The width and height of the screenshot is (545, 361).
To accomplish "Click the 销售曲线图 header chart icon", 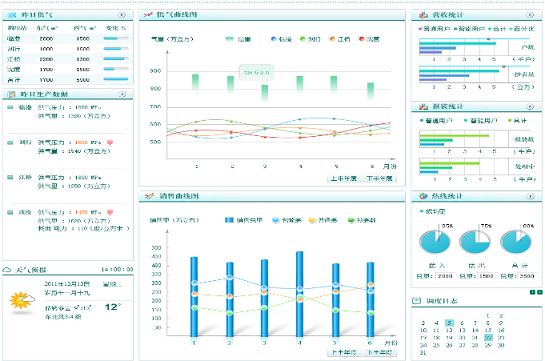I will pos(149,196).
